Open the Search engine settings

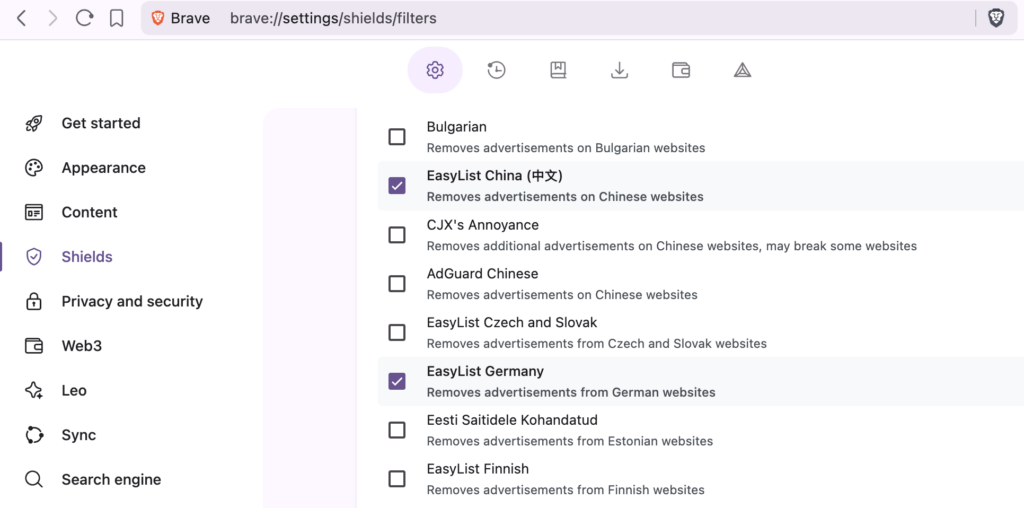pos(110,479)
